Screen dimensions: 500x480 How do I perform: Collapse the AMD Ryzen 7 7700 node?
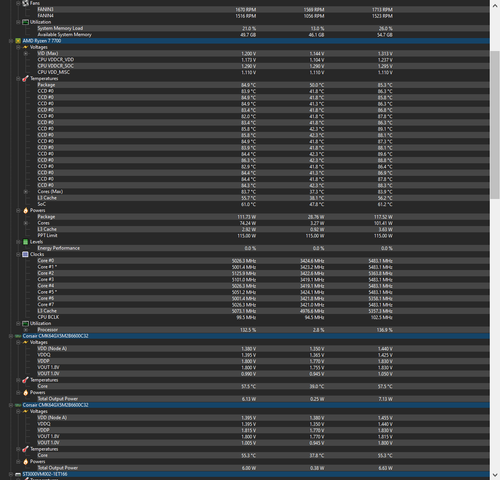click(x=11, y=41)
